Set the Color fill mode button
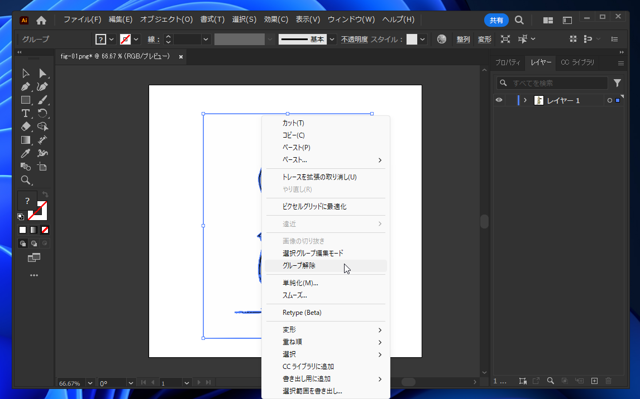 tap(23, 230)
